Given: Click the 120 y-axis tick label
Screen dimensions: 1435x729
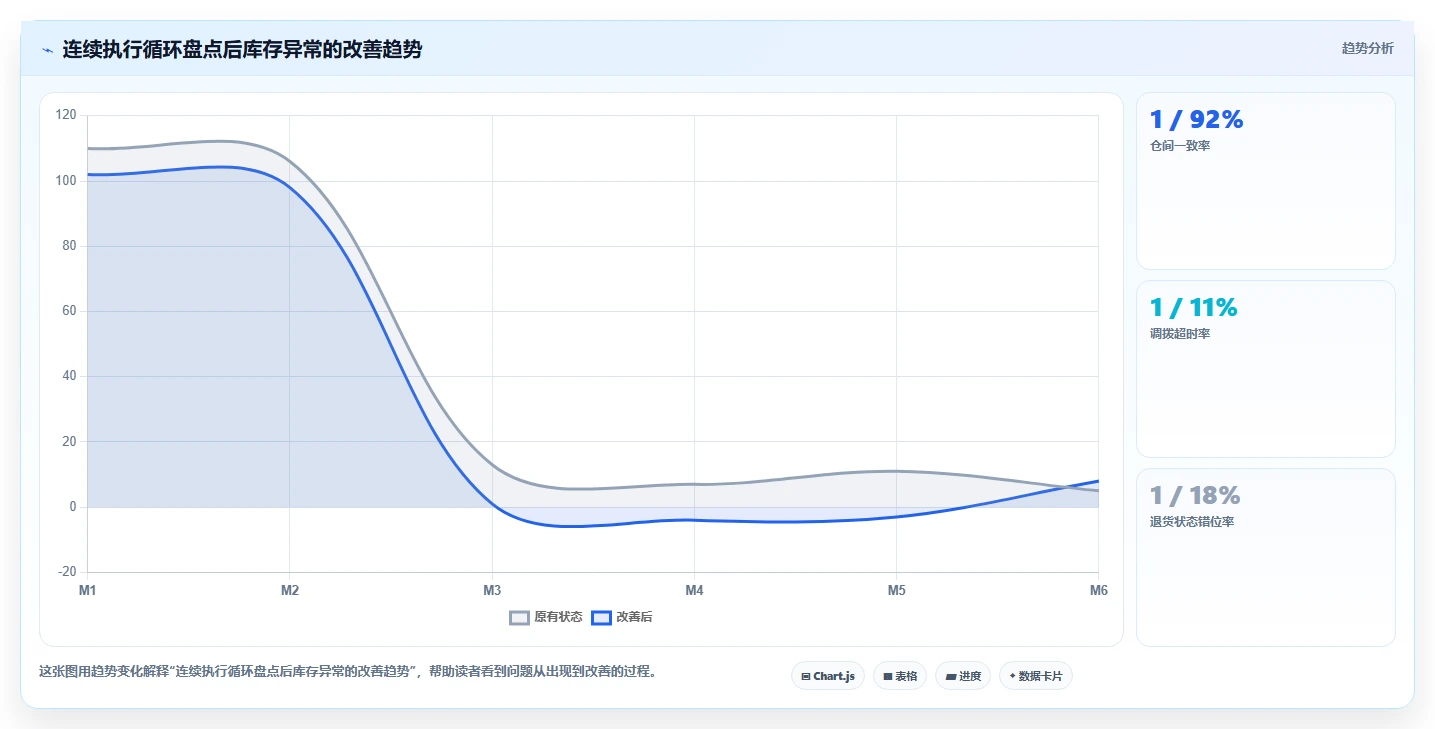Looking at the screenshot, I should tap(66, 115).
